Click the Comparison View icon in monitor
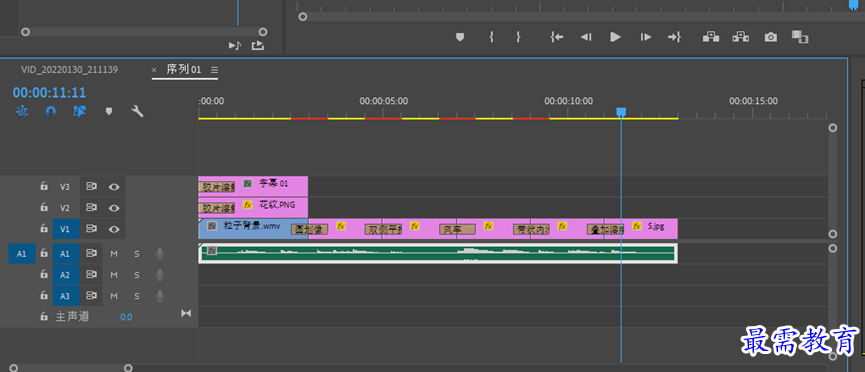Viewport: 865px width, 372px height. pyautogui.click(x=799, y=37)
